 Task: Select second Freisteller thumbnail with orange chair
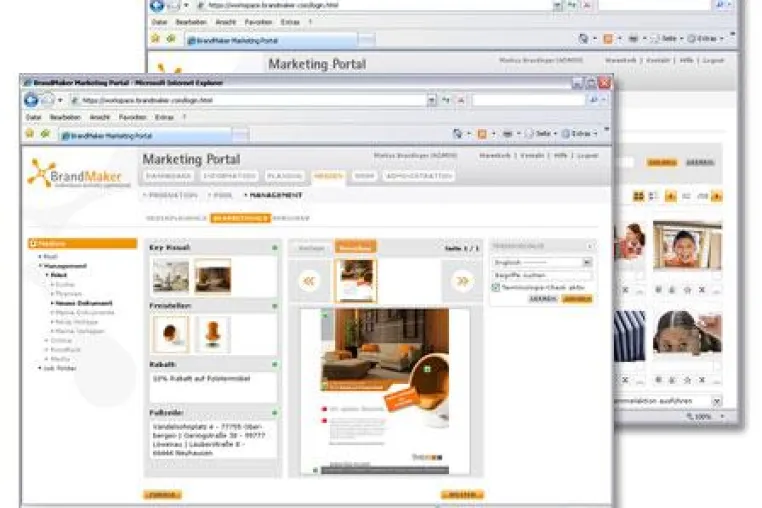pos(213,334)
